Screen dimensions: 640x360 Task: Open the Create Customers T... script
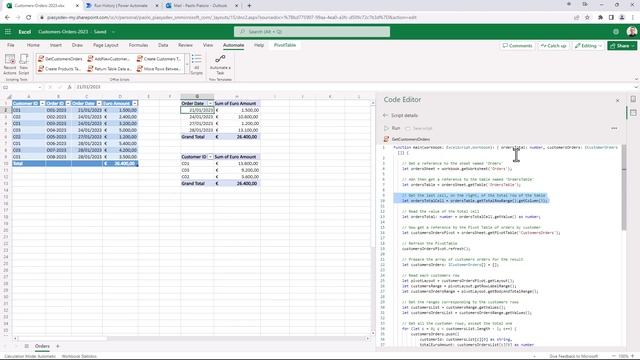coord(159,59)
